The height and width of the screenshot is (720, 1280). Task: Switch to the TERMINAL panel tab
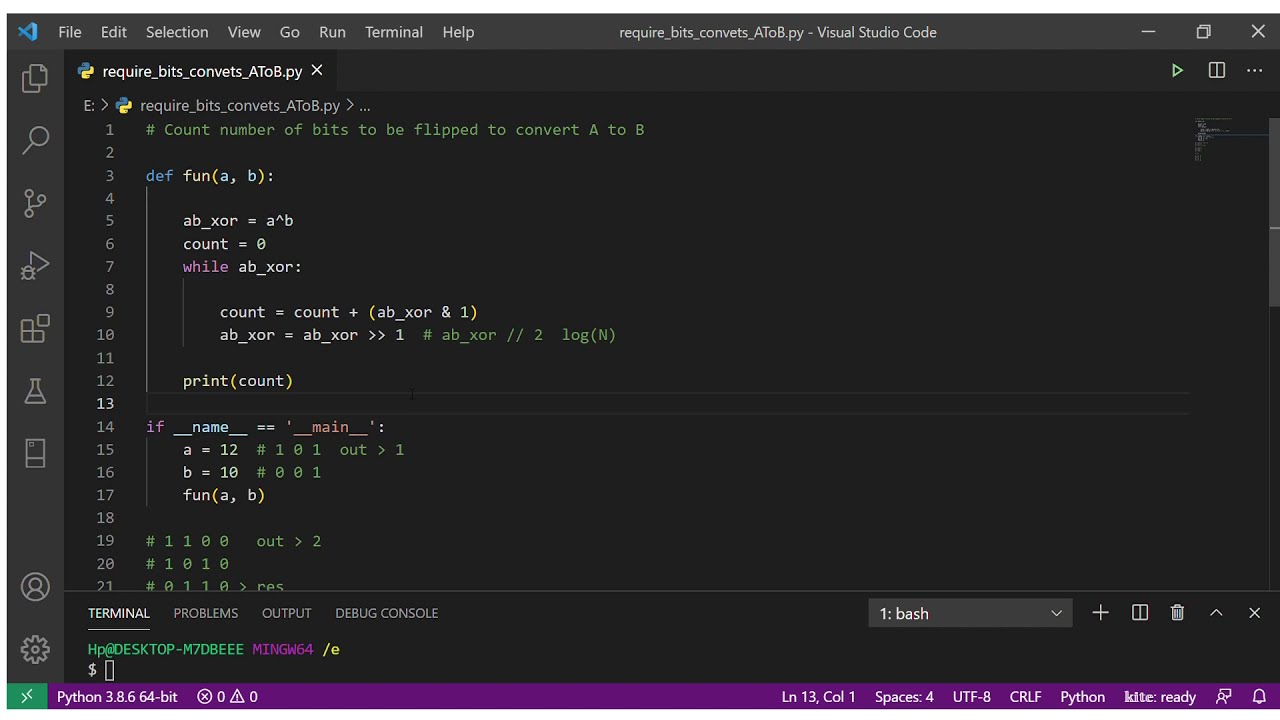(119, 613)
